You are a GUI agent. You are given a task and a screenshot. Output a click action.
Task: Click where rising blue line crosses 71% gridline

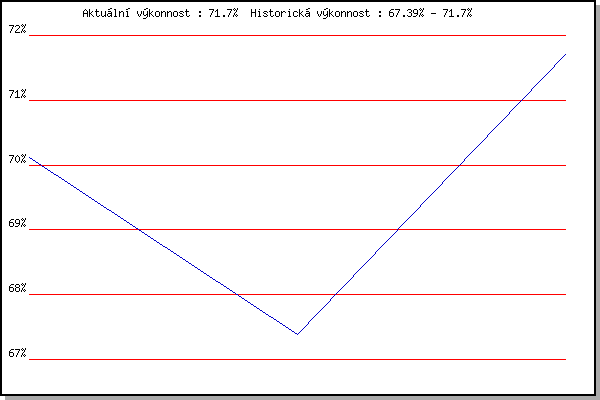coord(522,100)
